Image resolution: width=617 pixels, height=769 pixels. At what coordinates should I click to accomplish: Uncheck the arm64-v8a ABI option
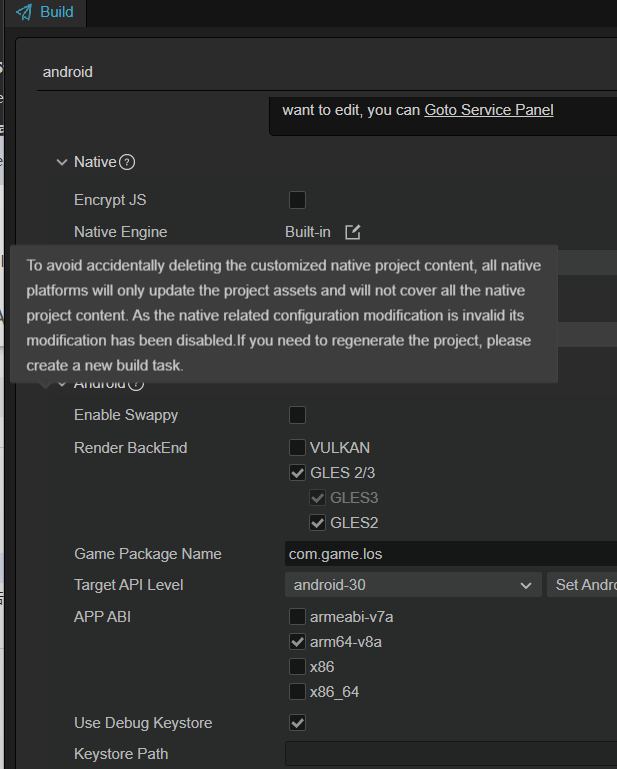(x=297, y=642)
